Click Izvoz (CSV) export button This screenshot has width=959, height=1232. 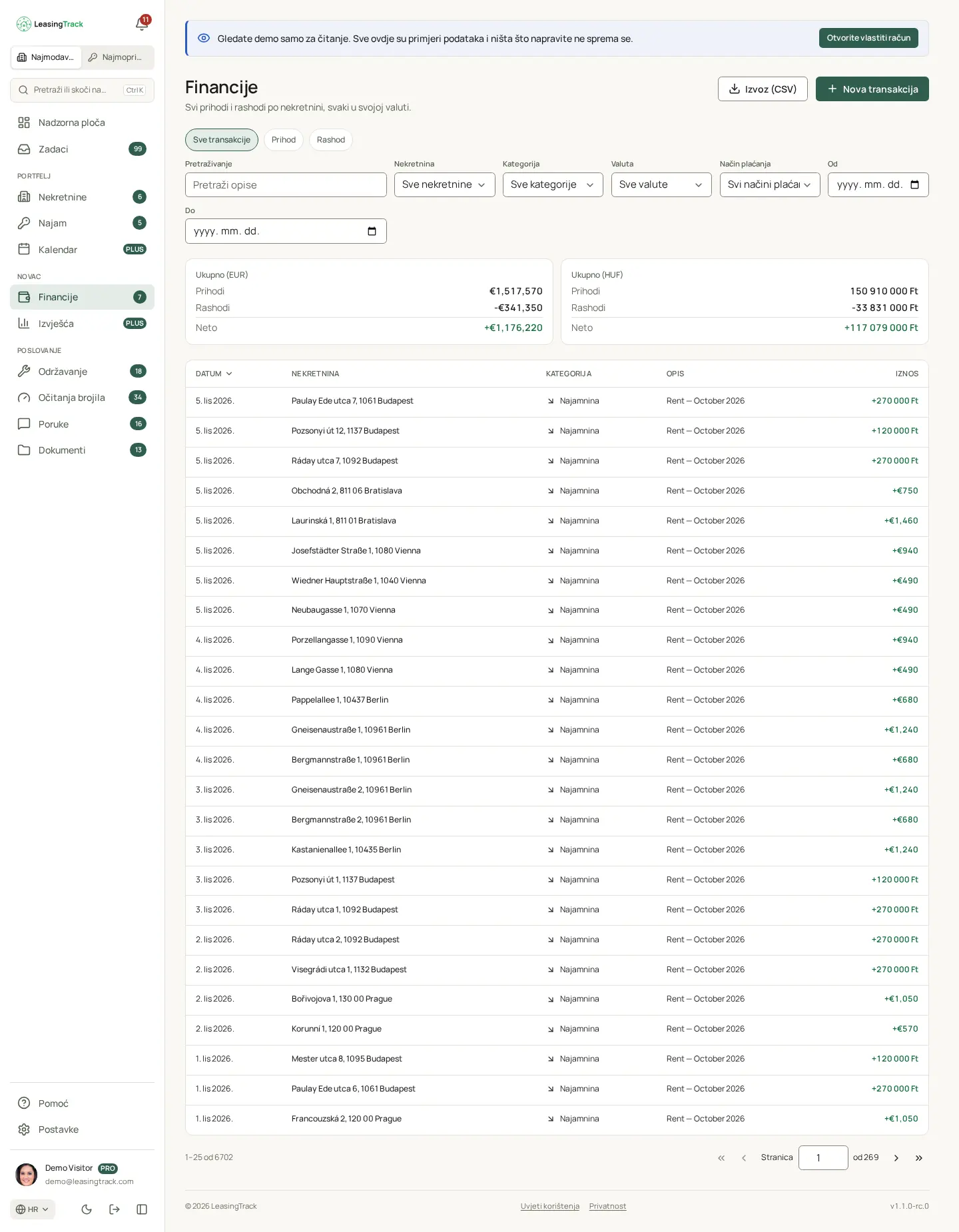[763, 89]
